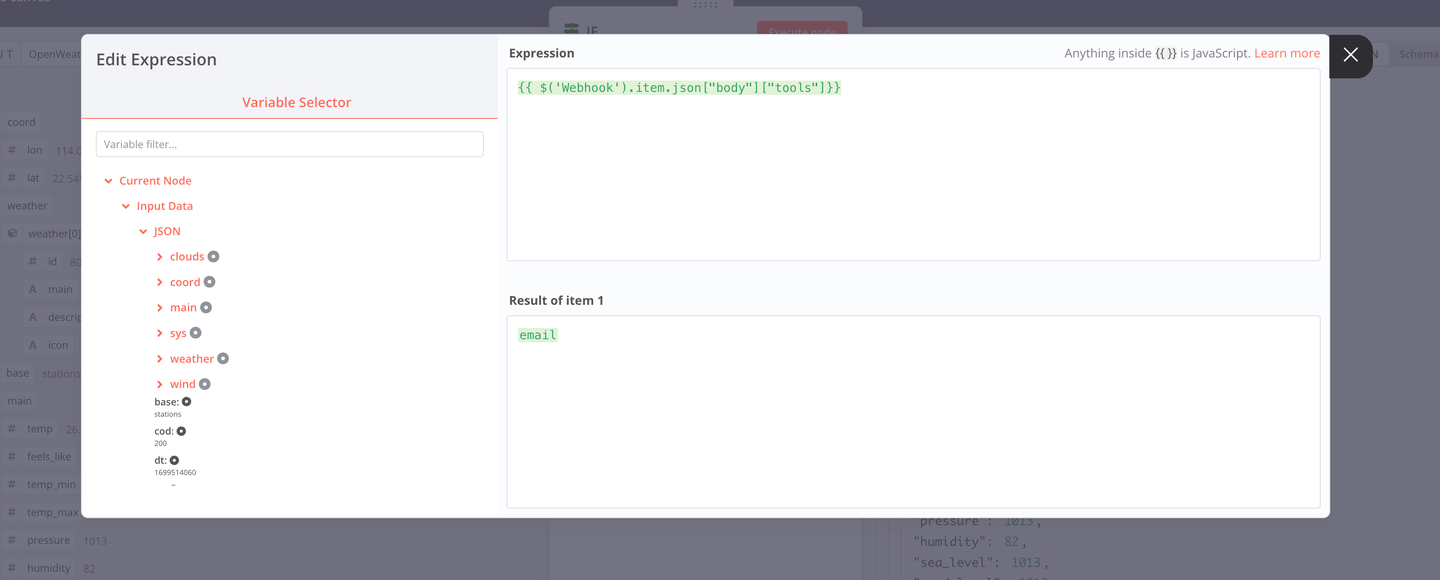Screen dimensions: 1440x580
Task: Click the 'Edit Expression' dialog title
Action: click(156, 60)
